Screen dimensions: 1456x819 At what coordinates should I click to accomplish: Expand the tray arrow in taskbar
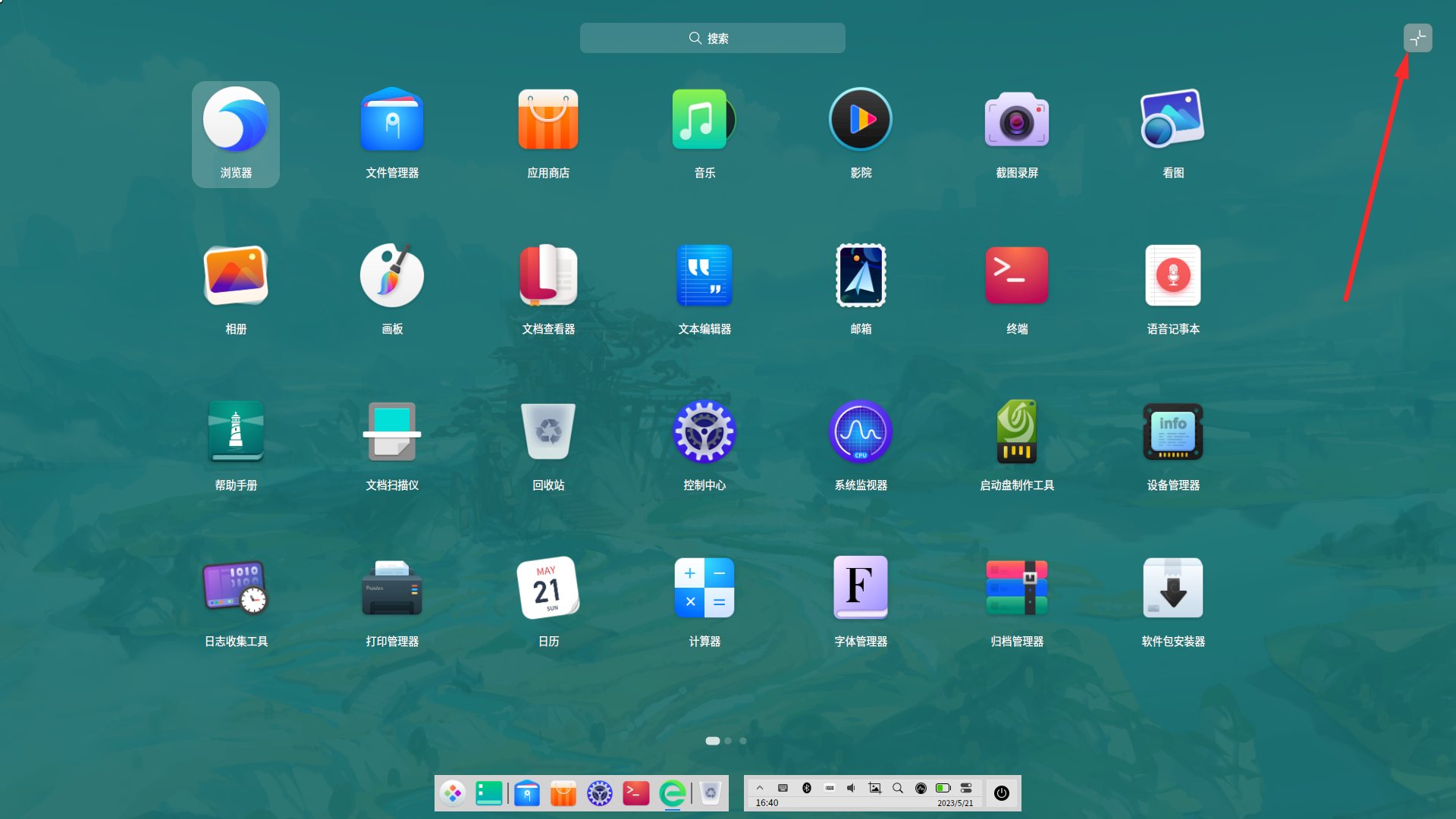(x=760, y=788)
